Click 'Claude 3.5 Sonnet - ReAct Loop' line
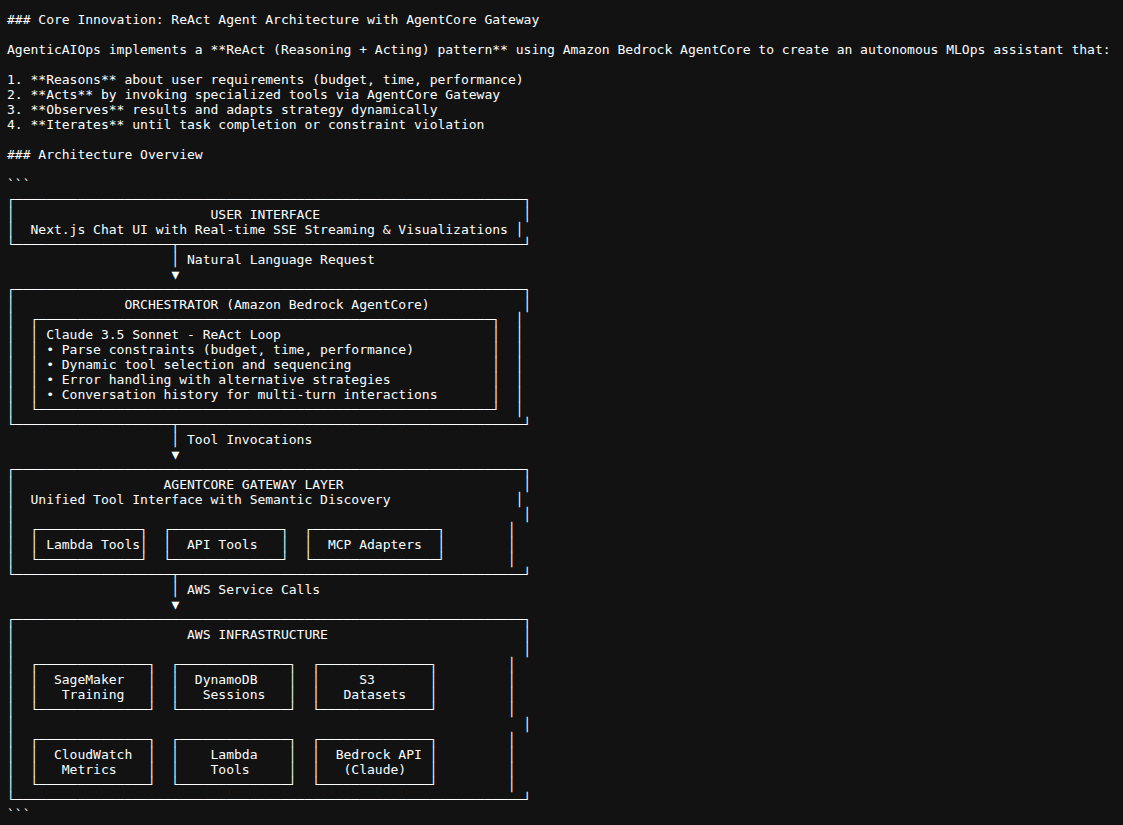This screenshot has width=1123, height=825. point(163,335)
